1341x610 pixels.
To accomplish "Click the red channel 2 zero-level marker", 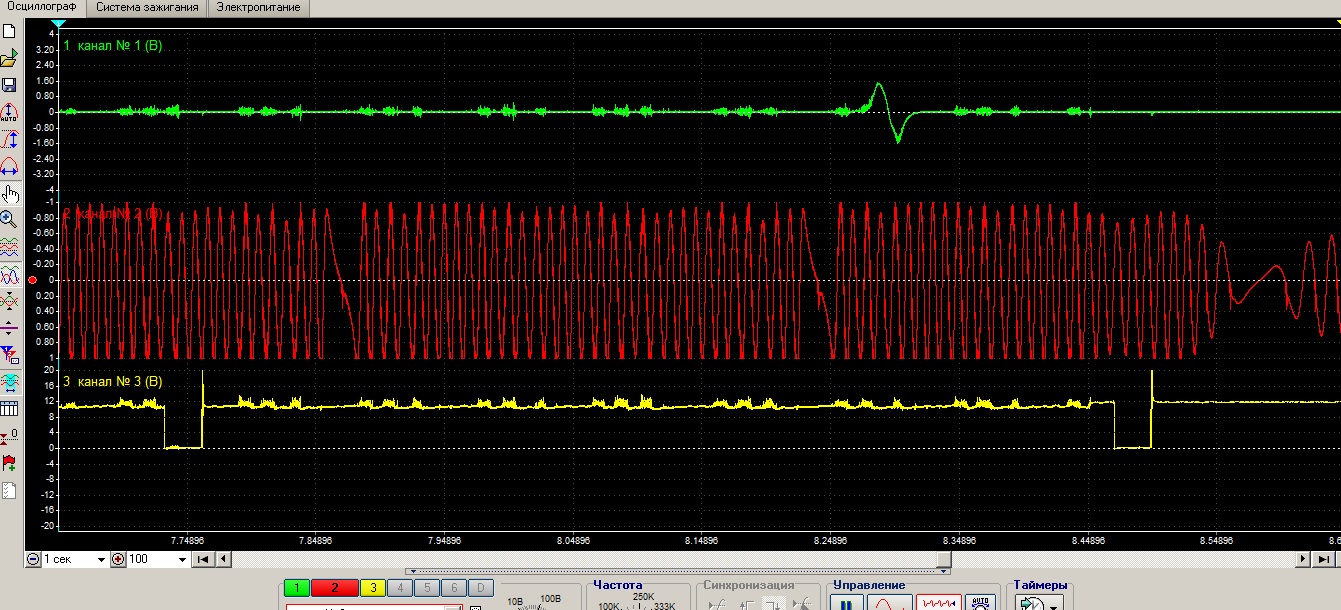I will [33, 279].
